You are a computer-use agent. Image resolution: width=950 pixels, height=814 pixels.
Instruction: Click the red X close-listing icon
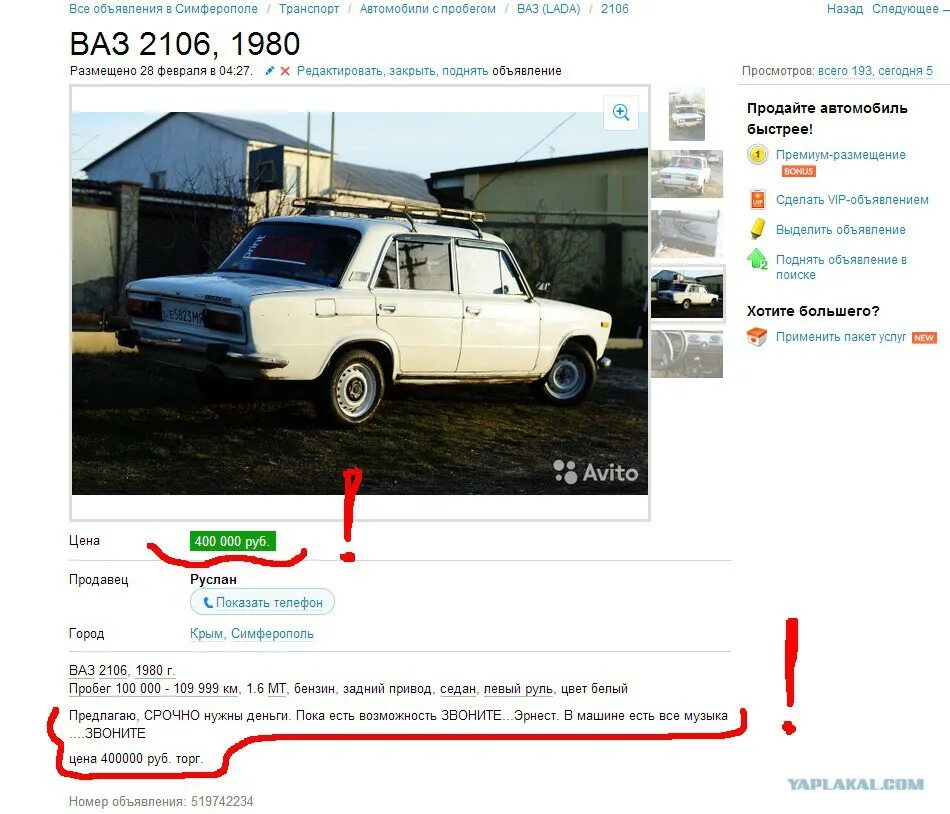(285, 71)
